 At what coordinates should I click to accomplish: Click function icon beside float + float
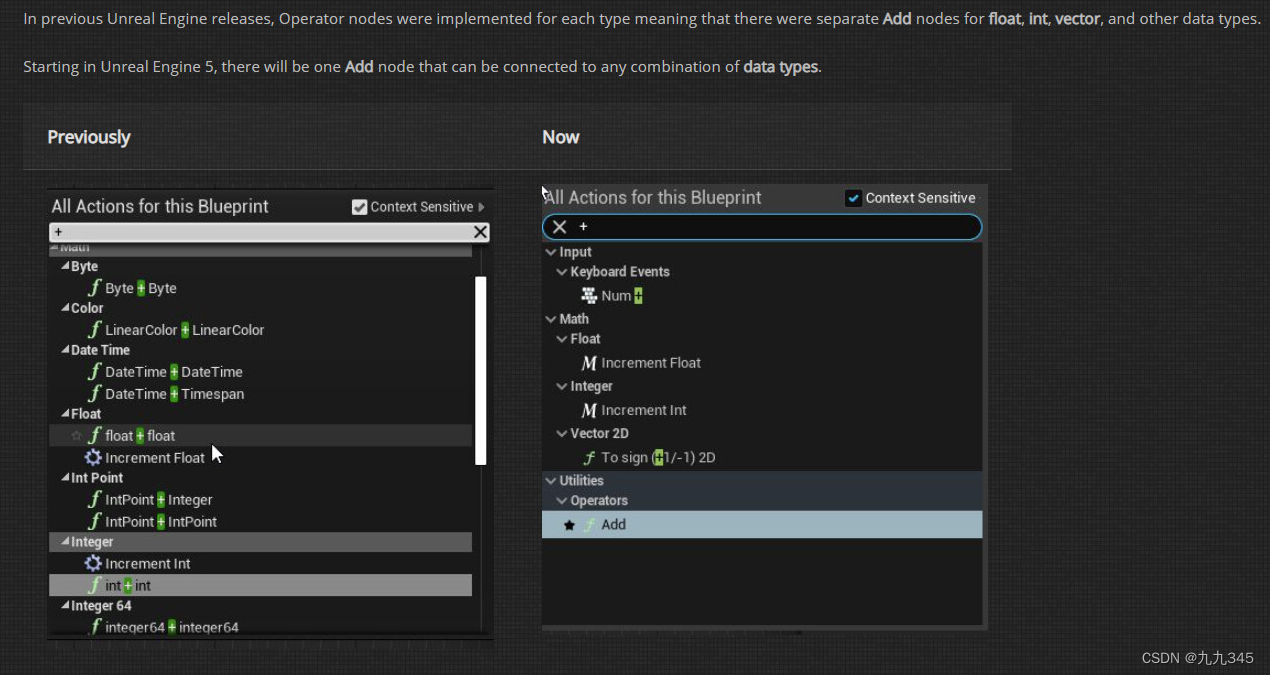(x=95, y=436)
